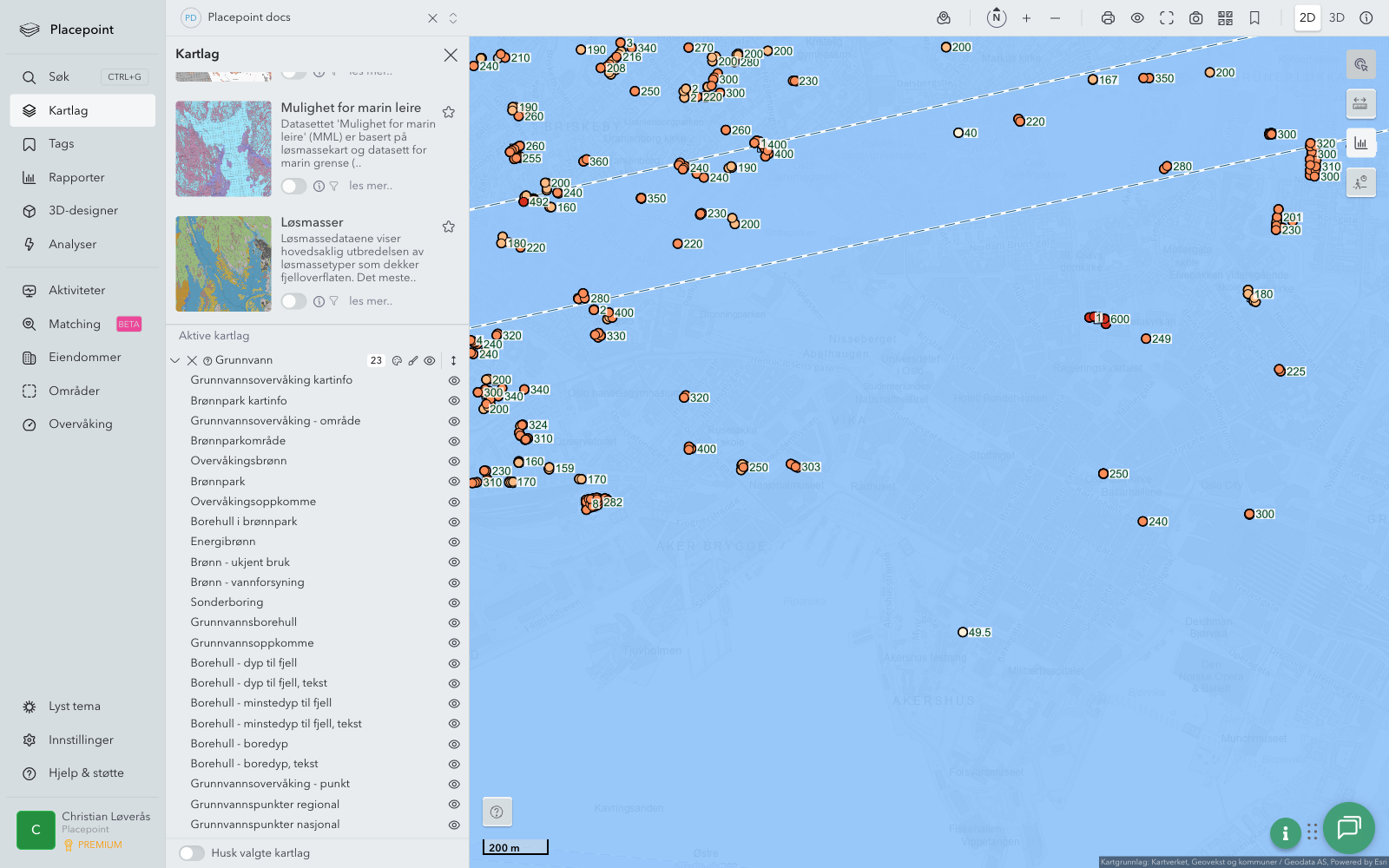Screen dimensions: 1389x868
Task: Open the bookmark icon in toolbar
Action: coord(1254,18)
